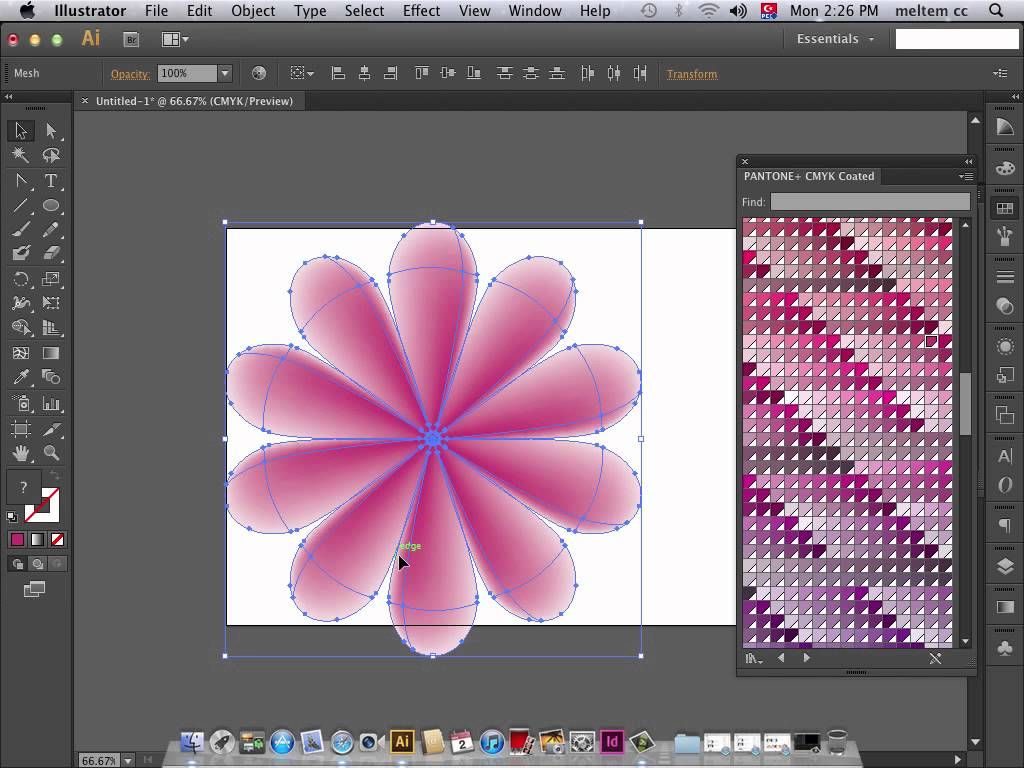The height and width of the screenshot is (768, 1024).
Task: Select the Magic Wand tool
Action: [20, 155]
